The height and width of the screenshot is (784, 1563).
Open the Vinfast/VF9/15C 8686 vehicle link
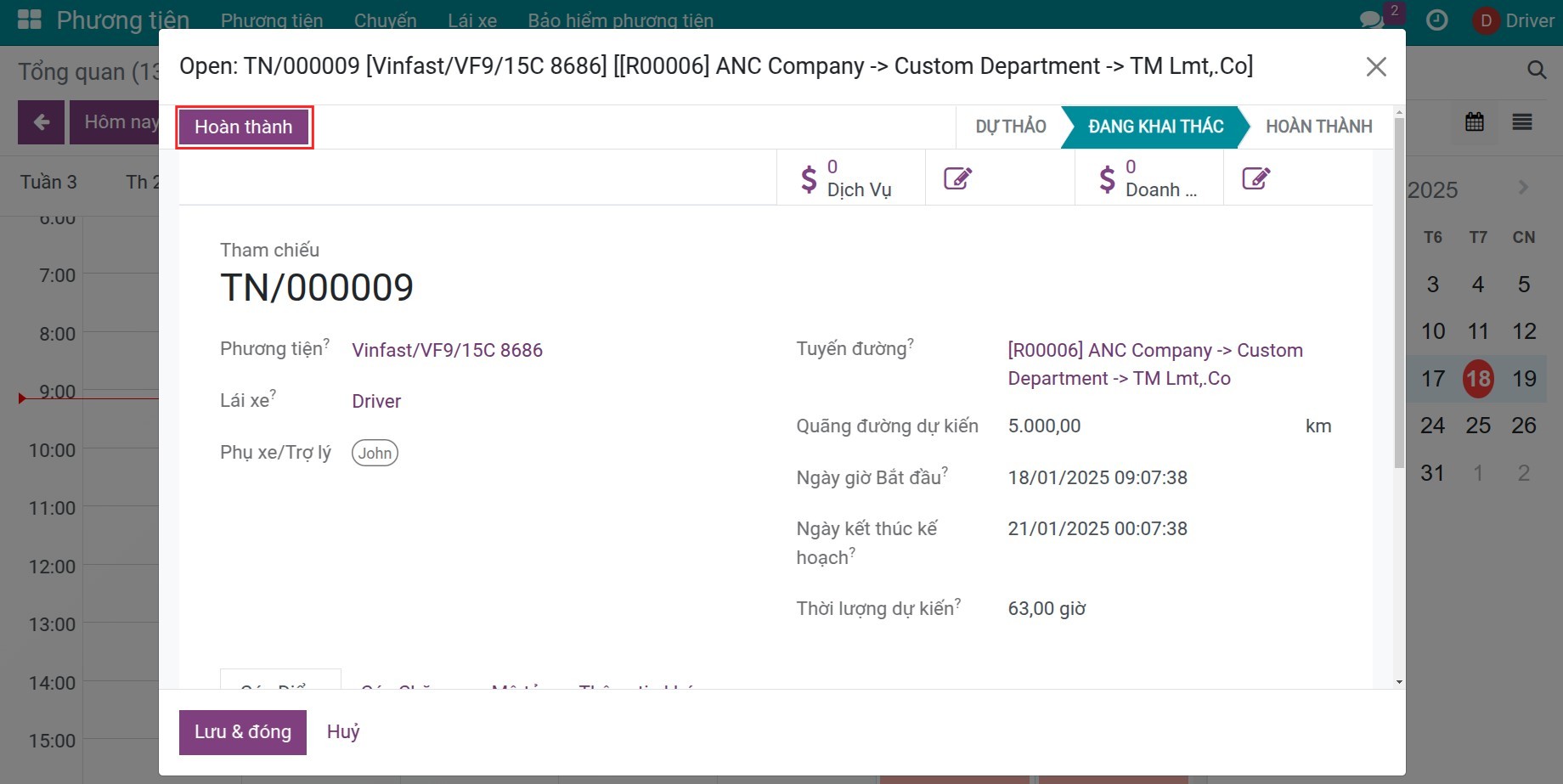pyautogui.click(x=447, y=350)
